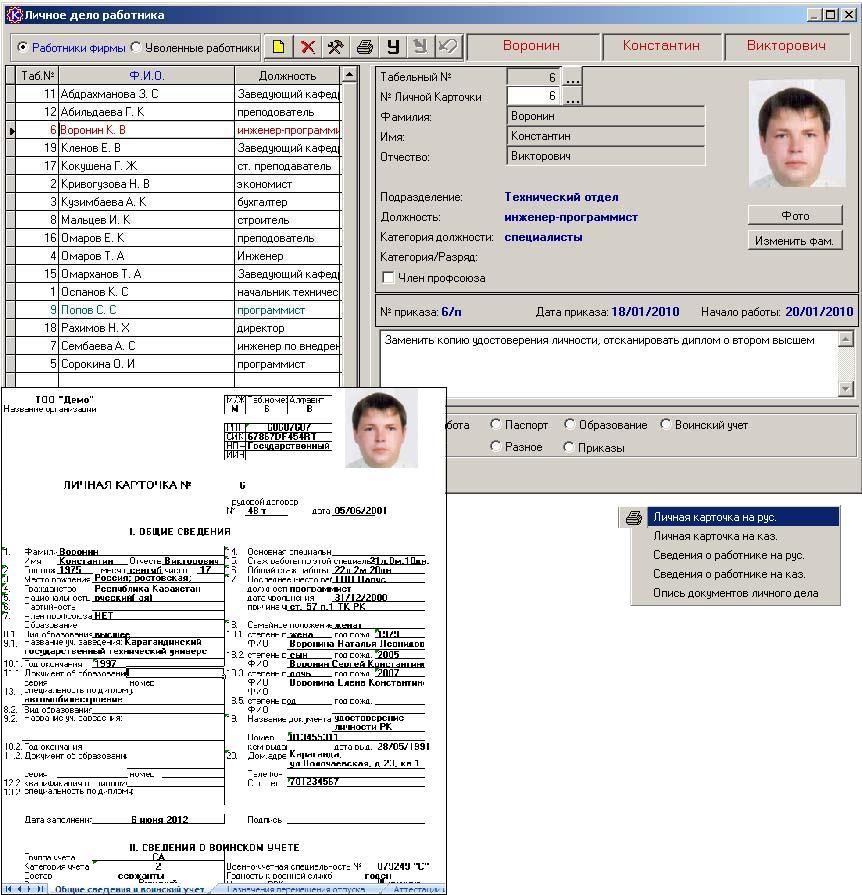Click the order date 18/01/2010
Screen dimensions: 862x895
tap(645, 312)
